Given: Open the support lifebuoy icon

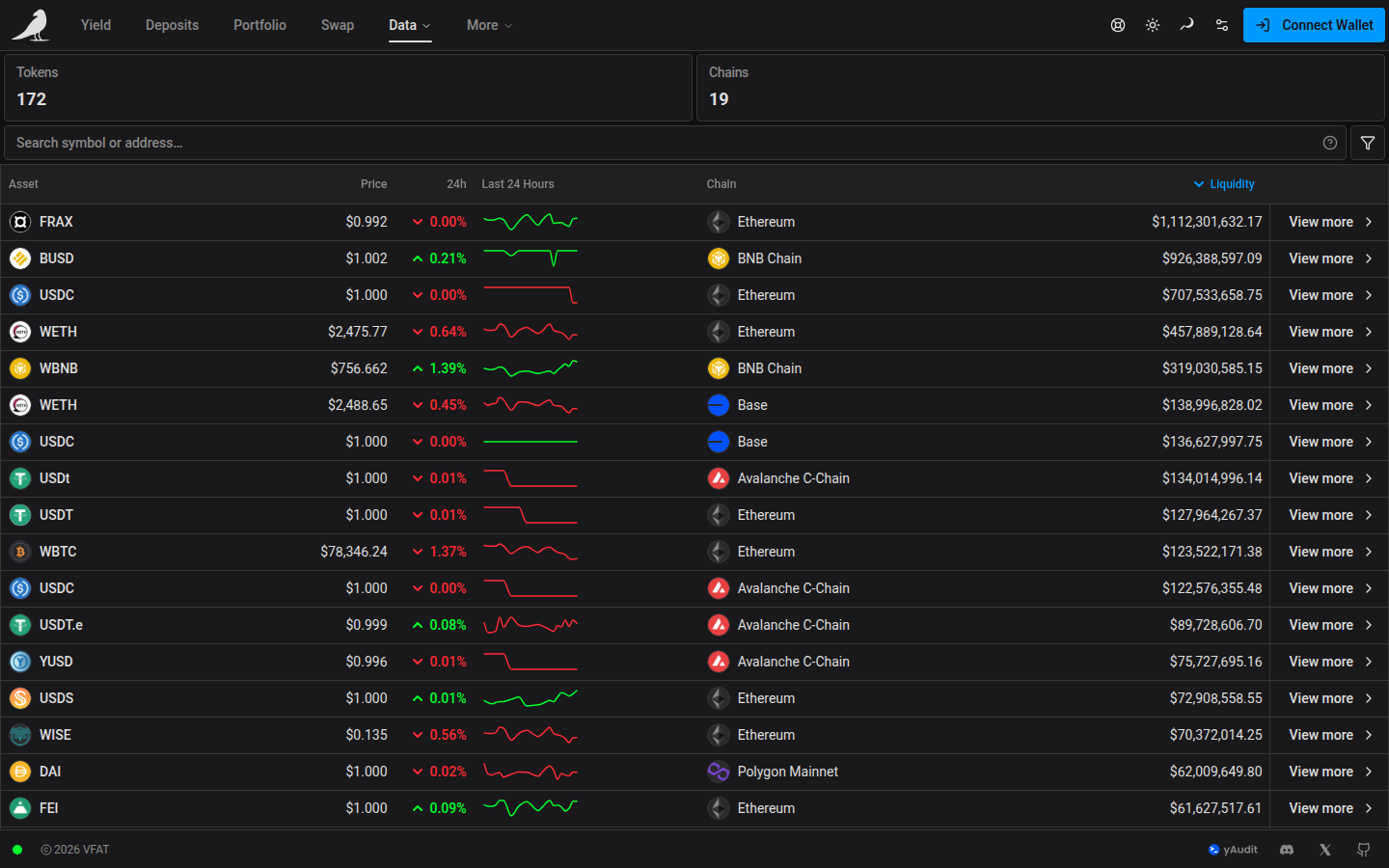Looking at the screenshot, I should [x=1118, y=25].
